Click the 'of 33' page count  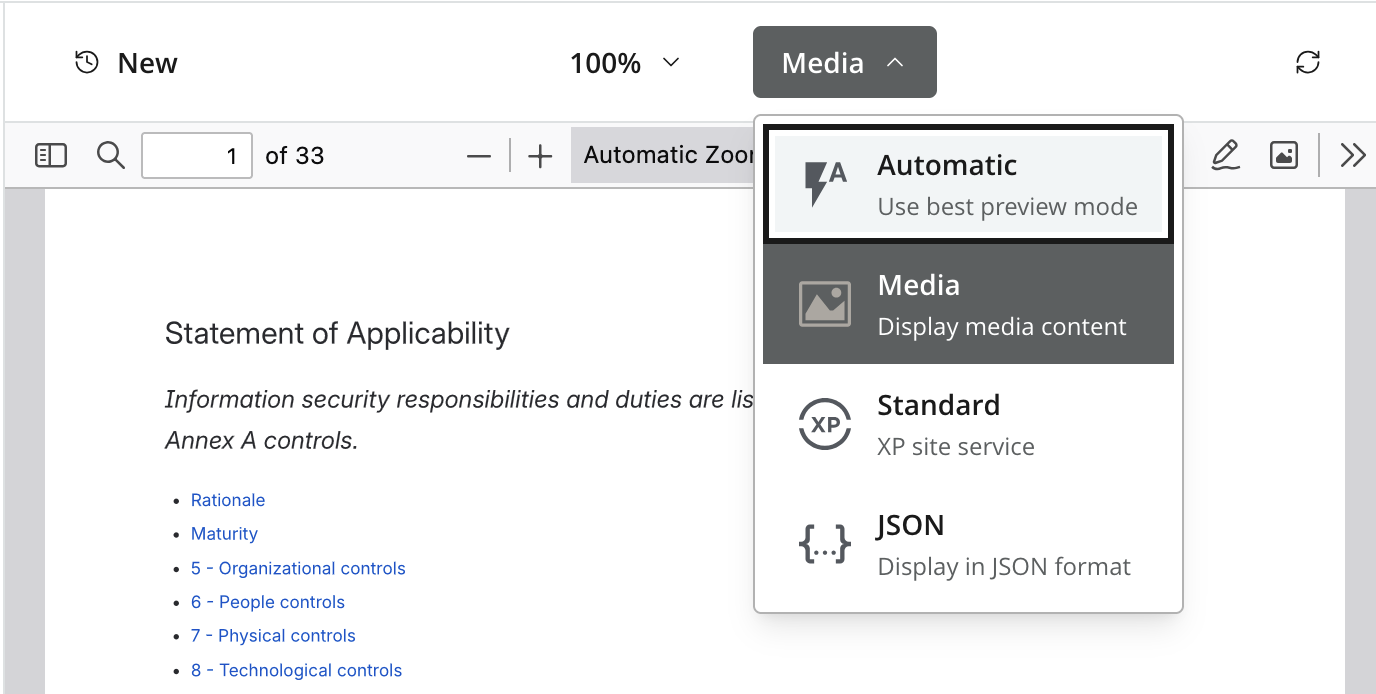point(295,155)
